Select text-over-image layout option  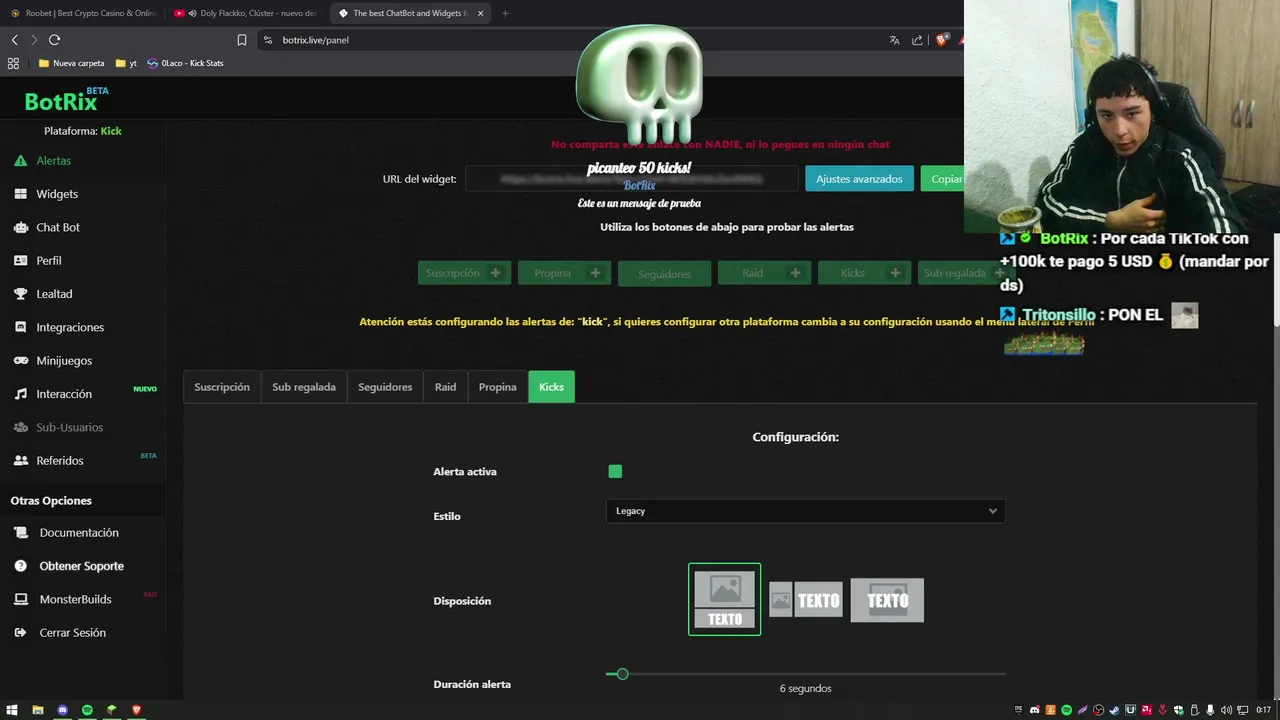pos(887,600)
